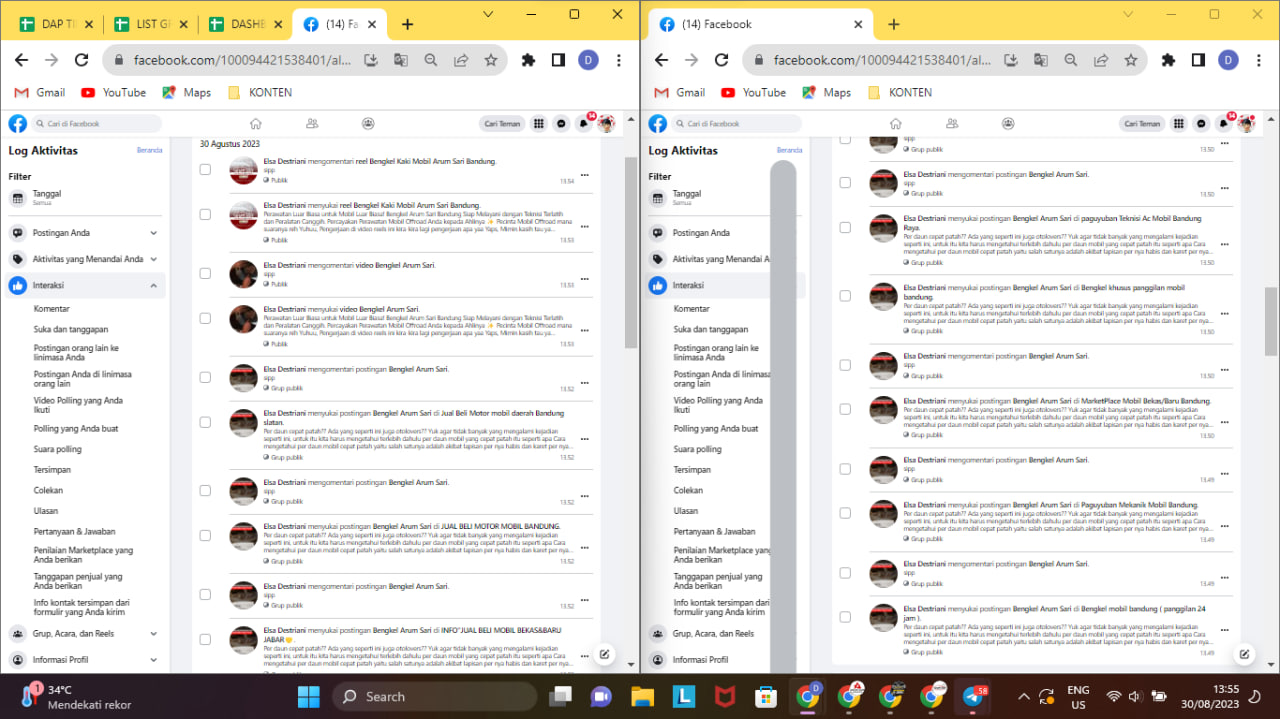
Task: Open tab search chevron in left window title bar
Action: 488,14
